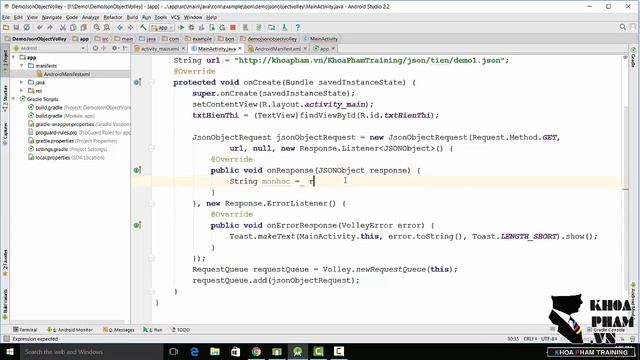Viewport: 640px width, 360px height.
Task: Open the Android Monitor tool window
Action: click(69, 329)
